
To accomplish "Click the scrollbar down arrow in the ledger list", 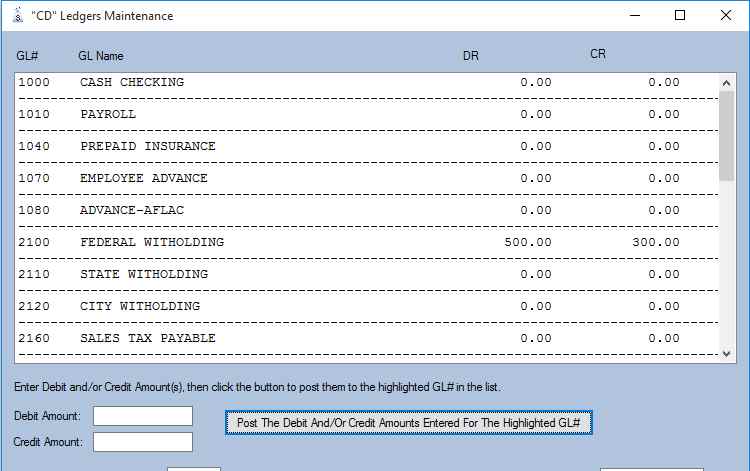I will click(726, 354).
